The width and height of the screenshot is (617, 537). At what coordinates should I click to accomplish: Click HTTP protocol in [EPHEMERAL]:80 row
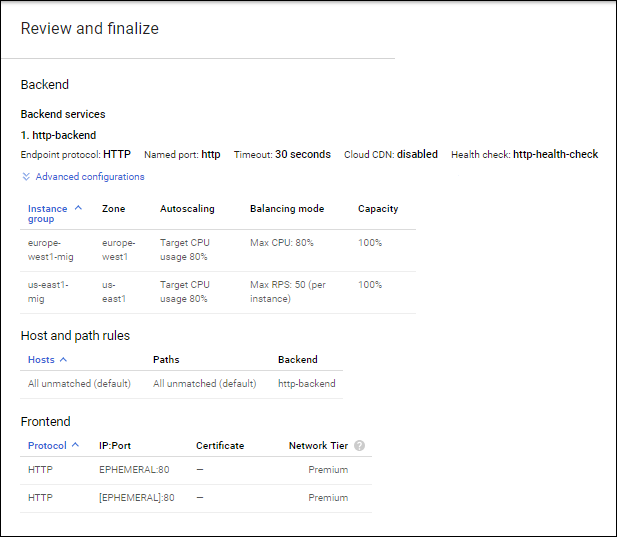40,498
